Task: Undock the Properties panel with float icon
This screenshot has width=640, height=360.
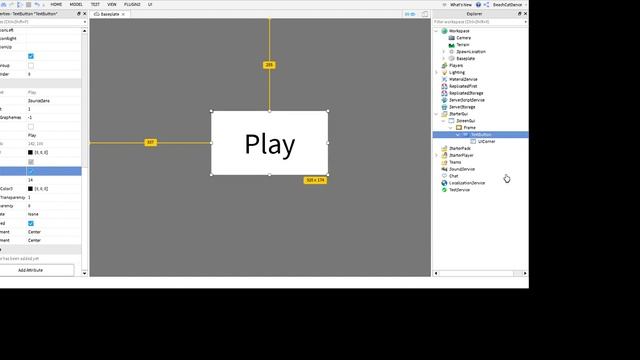Action: tap(79, 13)
